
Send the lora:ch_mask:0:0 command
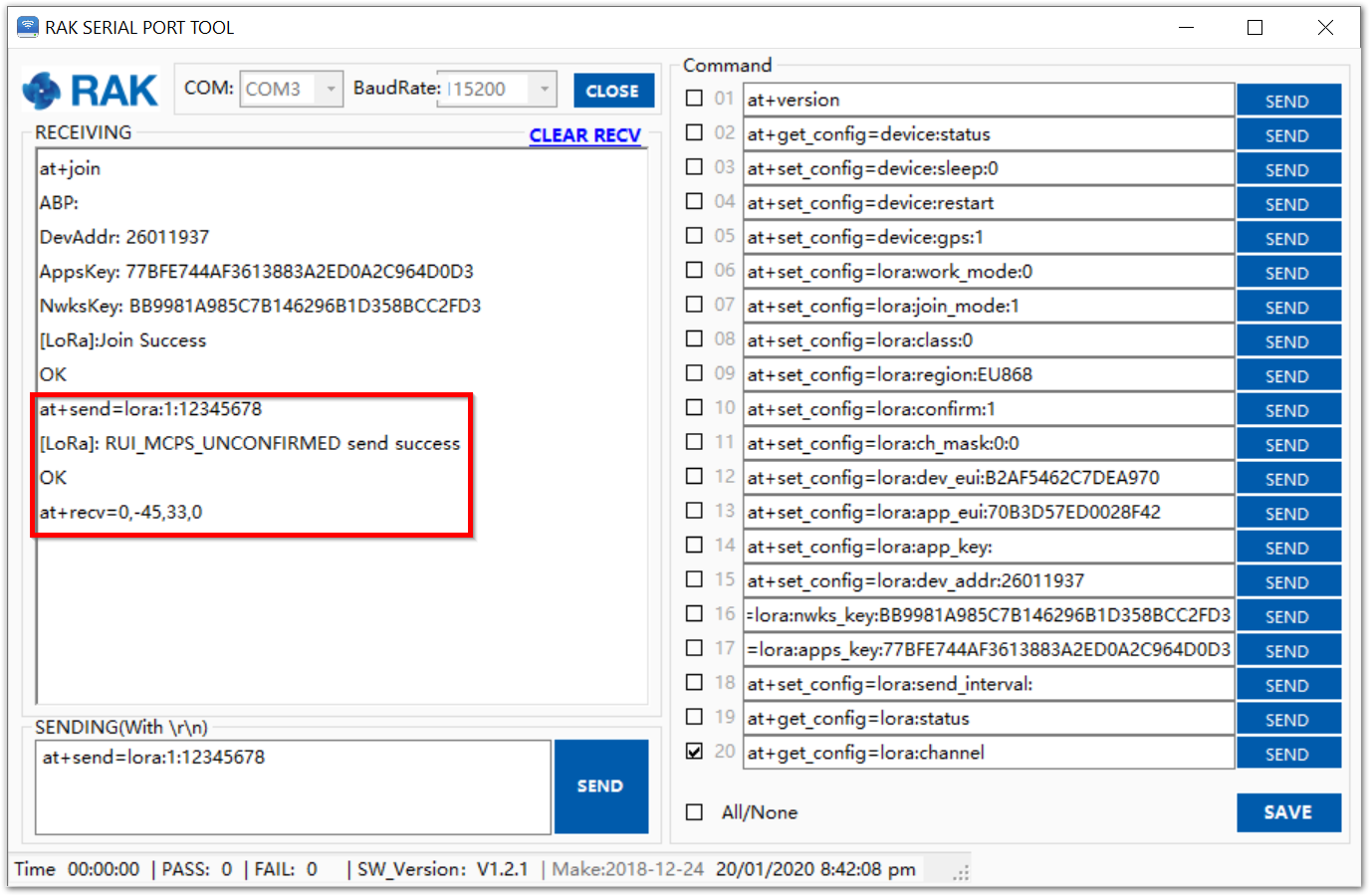(x=1288, y=444)
